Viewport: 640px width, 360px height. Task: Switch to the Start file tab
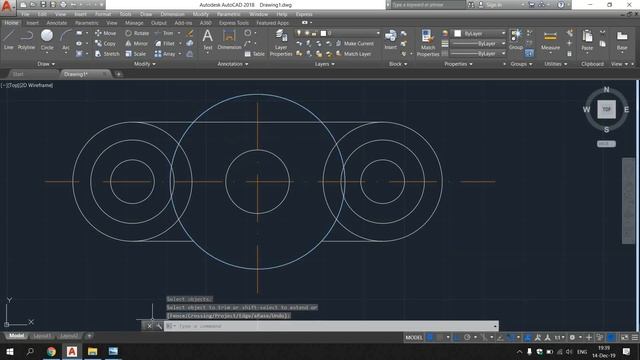tap(18, 74)
